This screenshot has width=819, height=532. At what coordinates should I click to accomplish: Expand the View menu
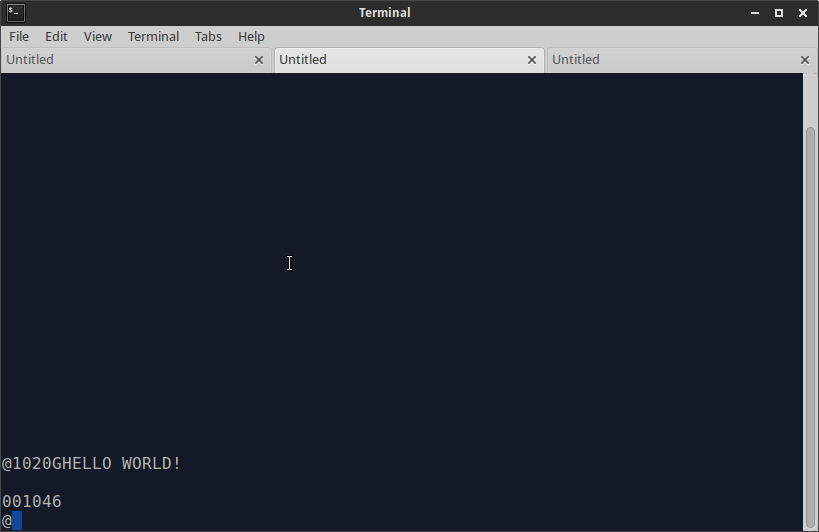click(97, 36)
